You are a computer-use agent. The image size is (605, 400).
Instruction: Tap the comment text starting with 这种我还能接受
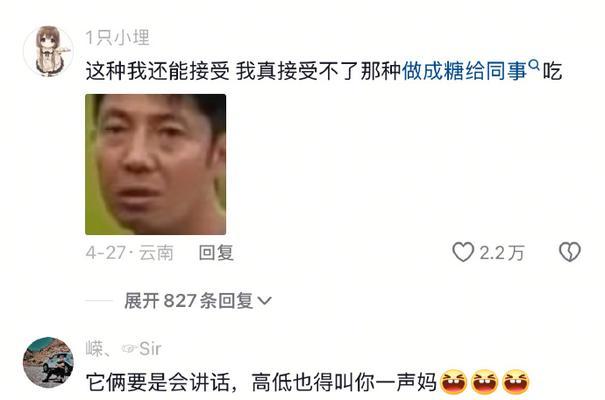tap(323, 71)
